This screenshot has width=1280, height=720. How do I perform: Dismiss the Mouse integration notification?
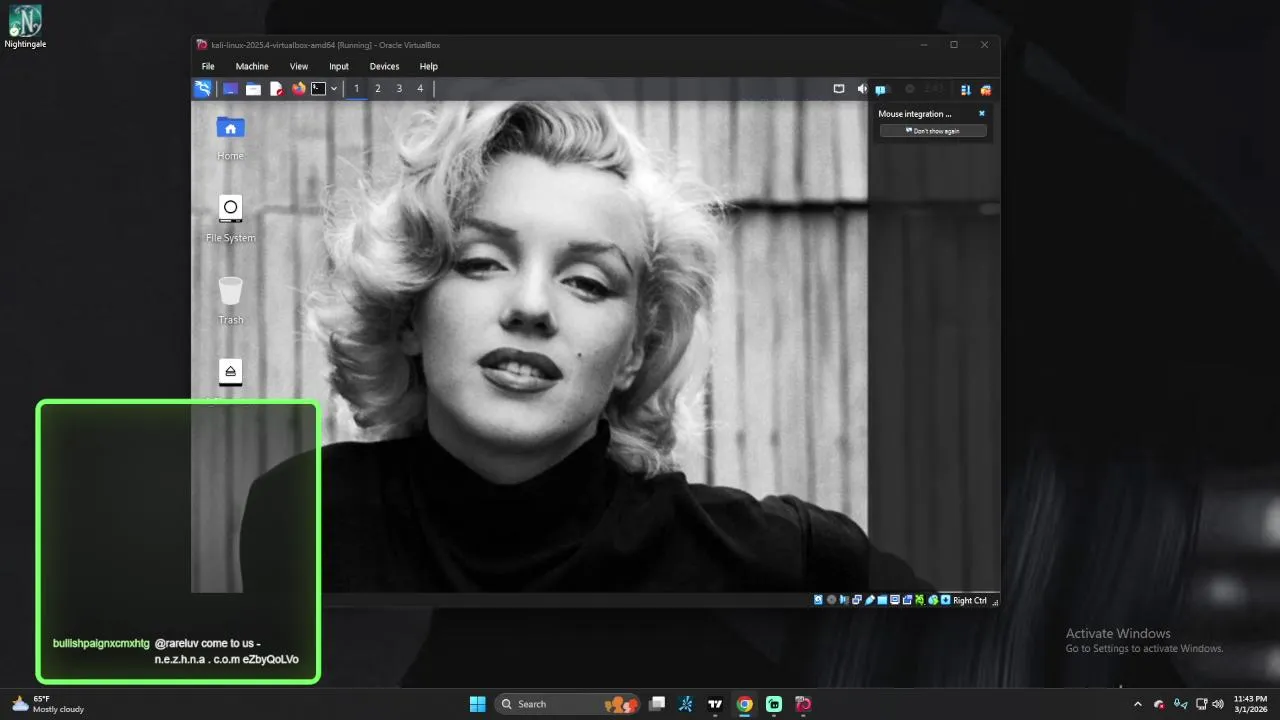982,113
